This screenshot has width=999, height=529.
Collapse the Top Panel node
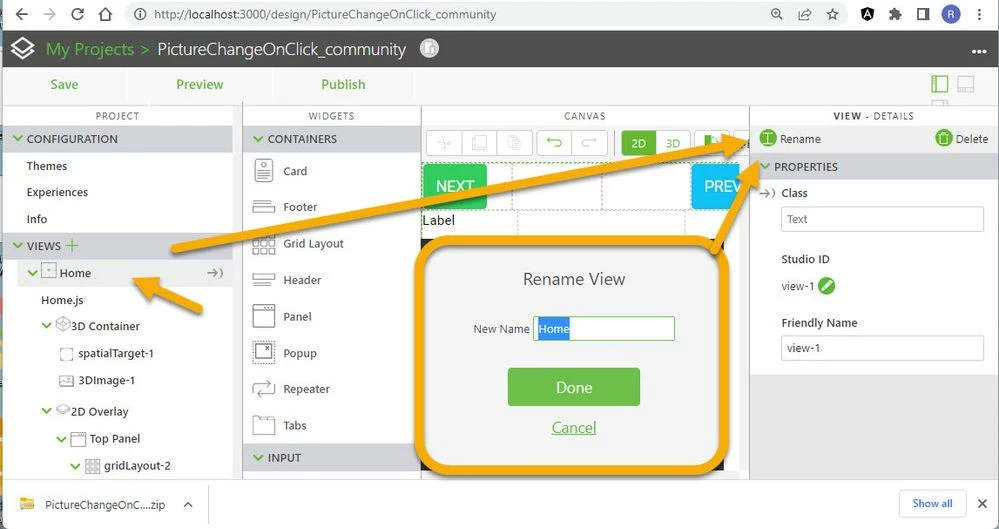click(x=61, y=438)
